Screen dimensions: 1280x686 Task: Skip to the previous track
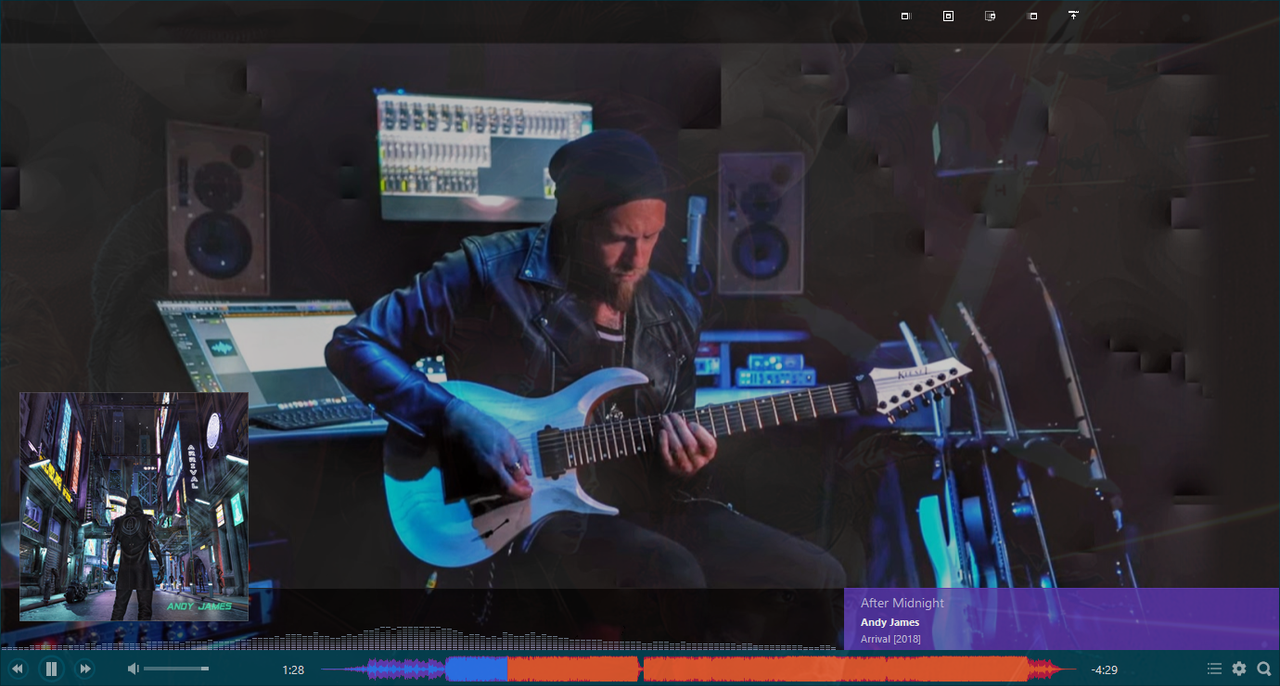(x=17, y=669)
